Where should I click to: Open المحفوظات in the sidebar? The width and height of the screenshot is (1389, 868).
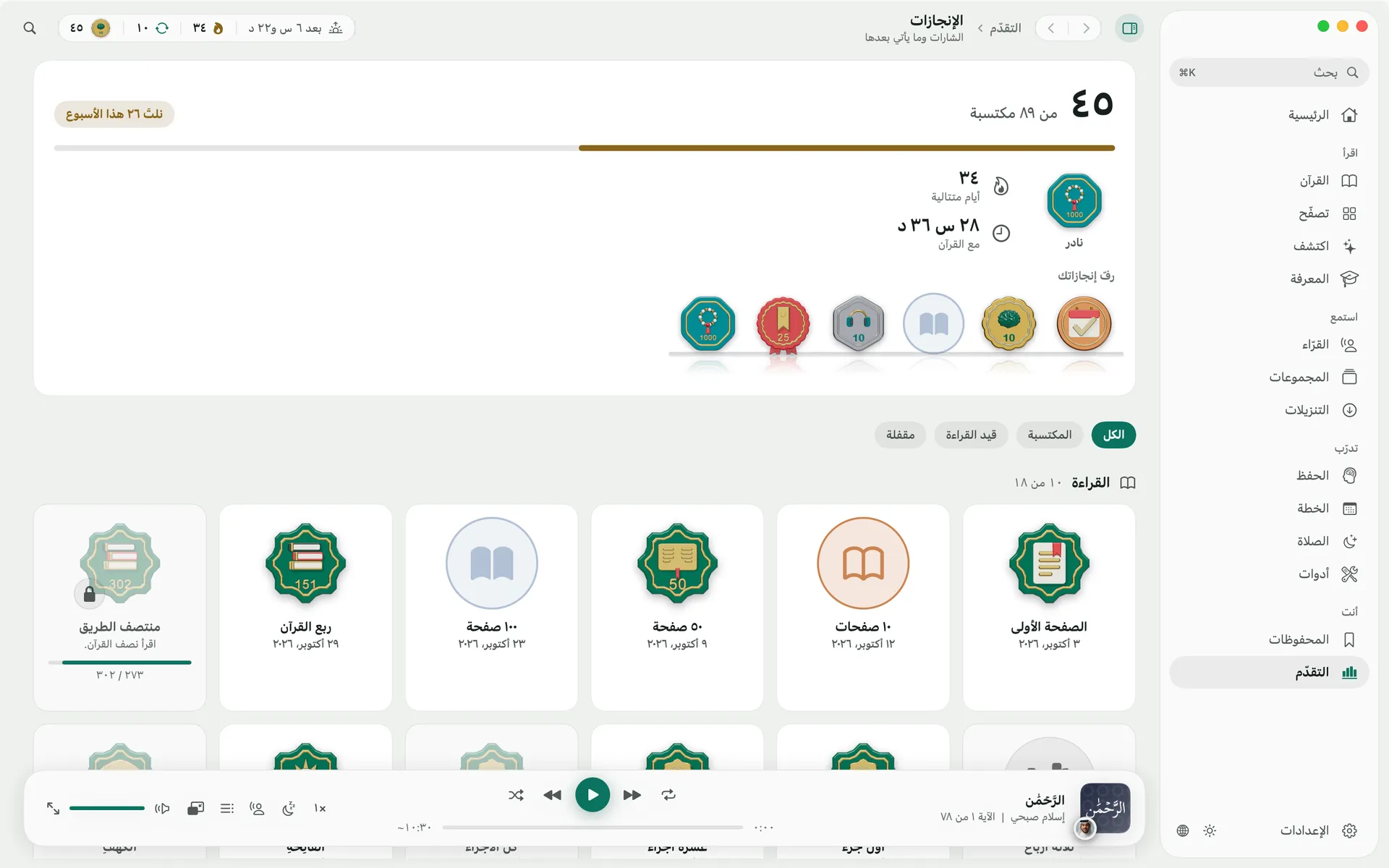click(x=1269, y=639)
